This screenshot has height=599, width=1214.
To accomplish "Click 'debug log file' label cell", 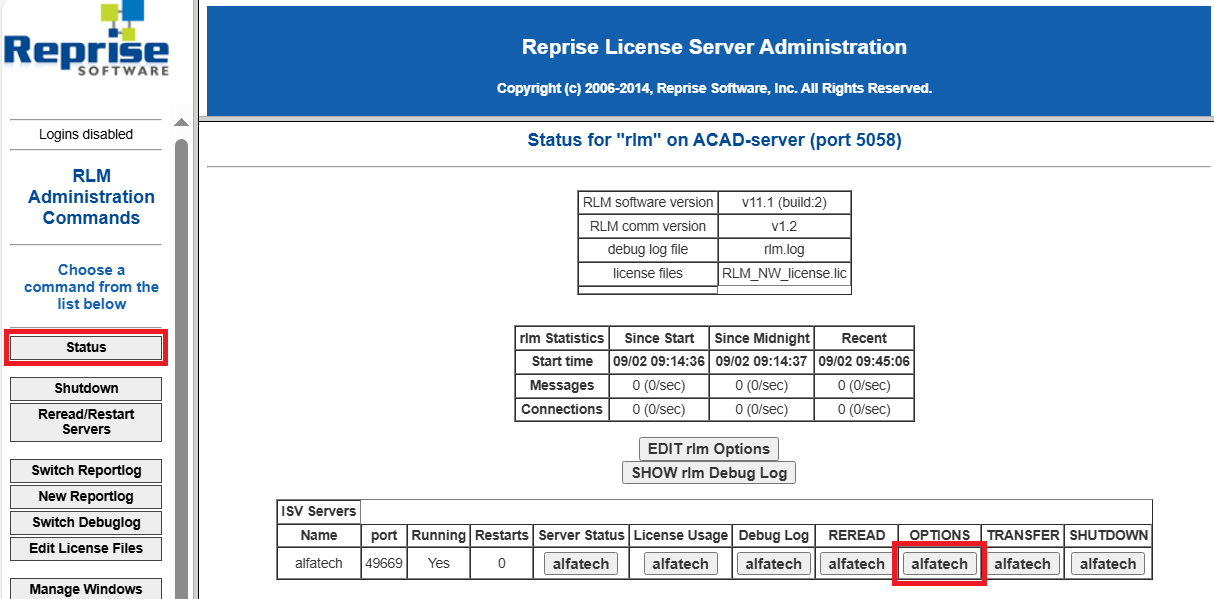I will 648,250.
